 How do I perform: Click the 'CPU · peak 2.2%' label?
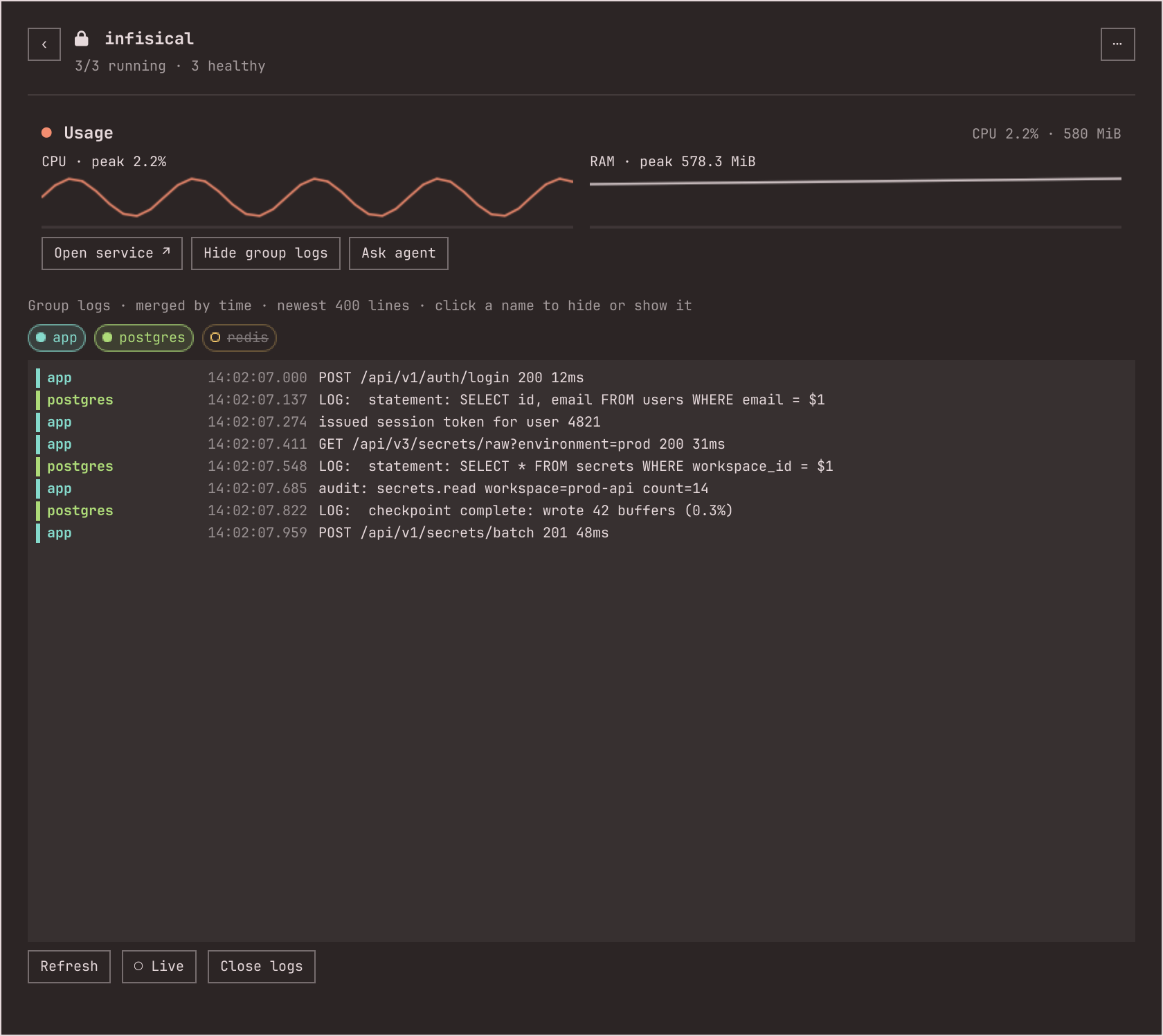tap(104, 162)
